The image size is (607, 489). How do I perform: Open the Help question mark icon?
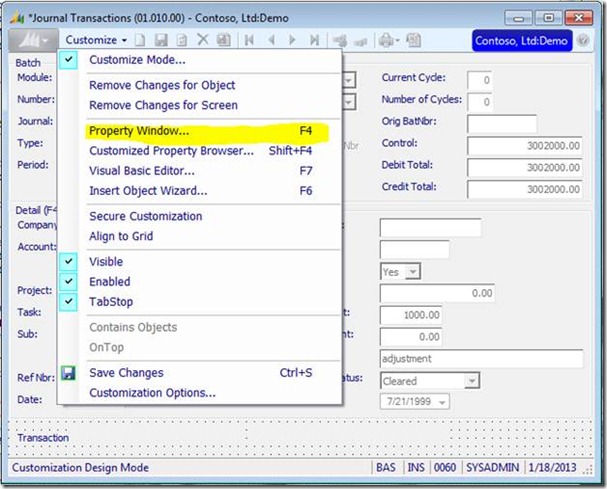(583, 40)
